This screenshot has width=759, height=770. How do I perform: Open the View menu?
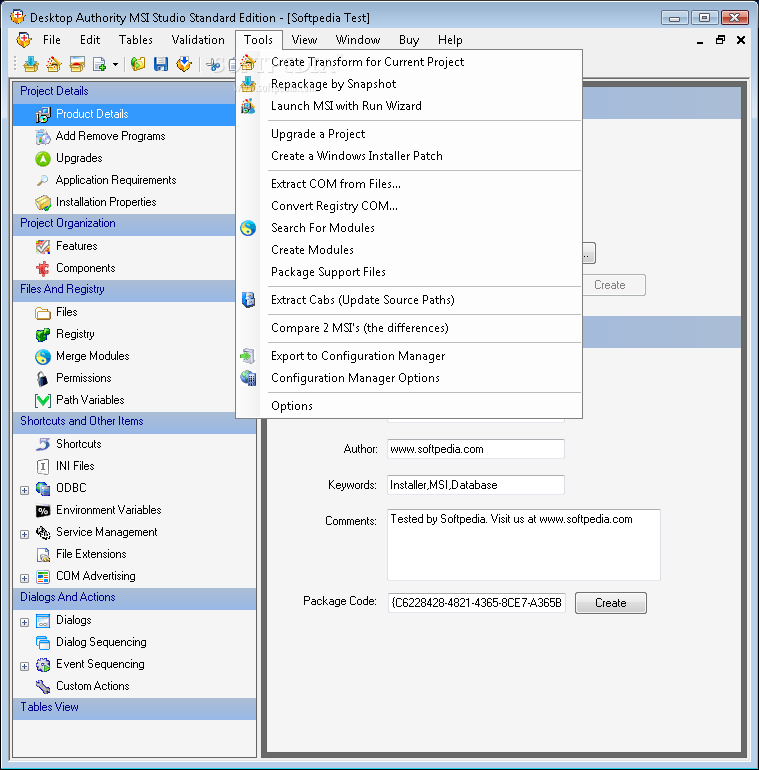click(x=304, y=40)
